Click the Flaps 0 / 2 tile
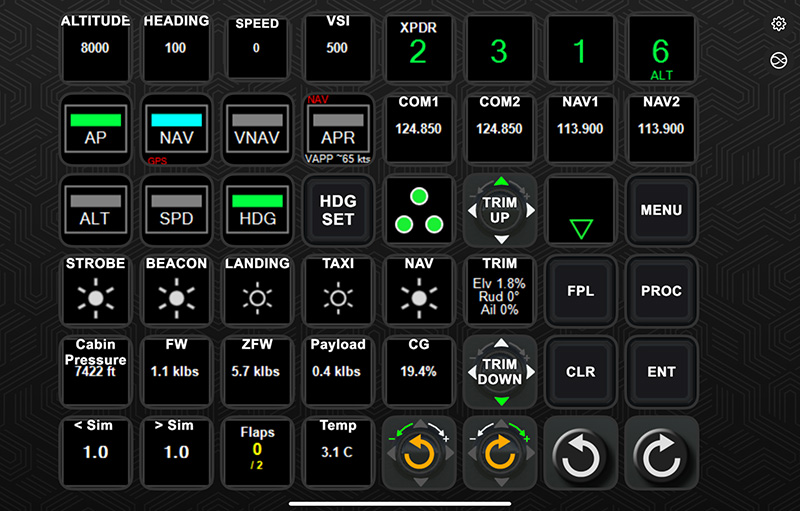Image resolution: width=800 pixels, height=511 pixels. 257,453
